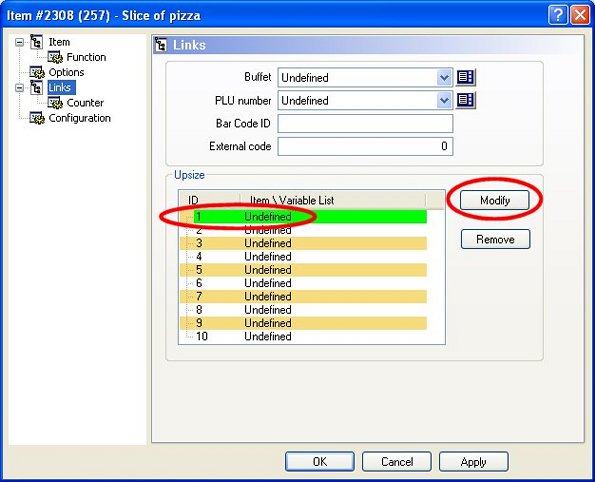Open the PLU number dropdown
This screenshot has height=482, width=595.
[444, 101]
